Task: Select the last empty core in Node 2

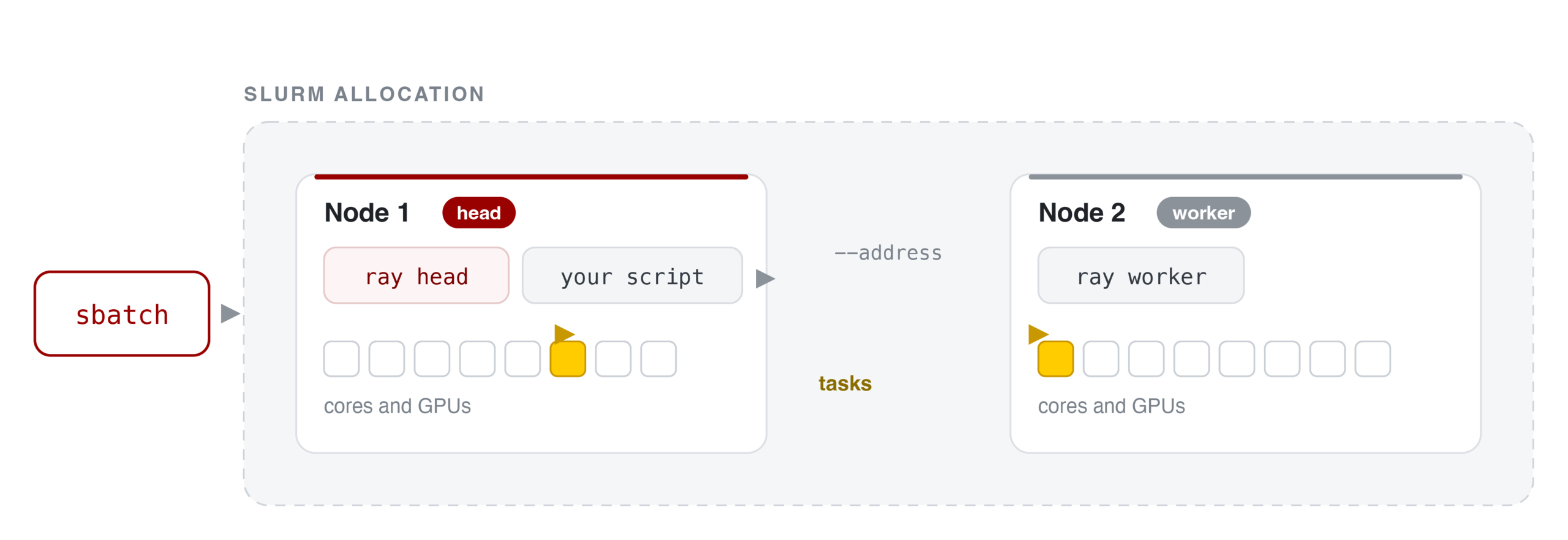Action: [1372, 359]
